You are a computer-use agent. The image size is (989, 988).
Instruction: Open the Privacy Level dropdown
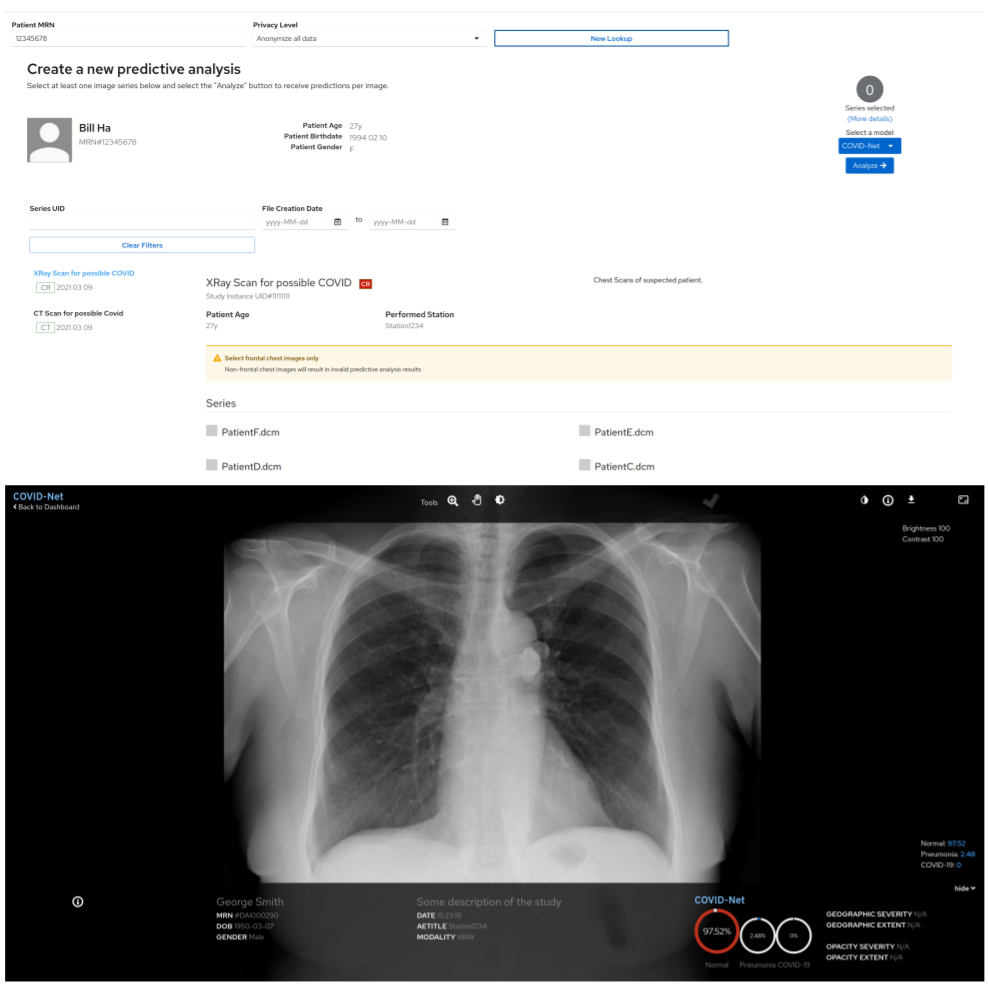[x=369, y=38]
